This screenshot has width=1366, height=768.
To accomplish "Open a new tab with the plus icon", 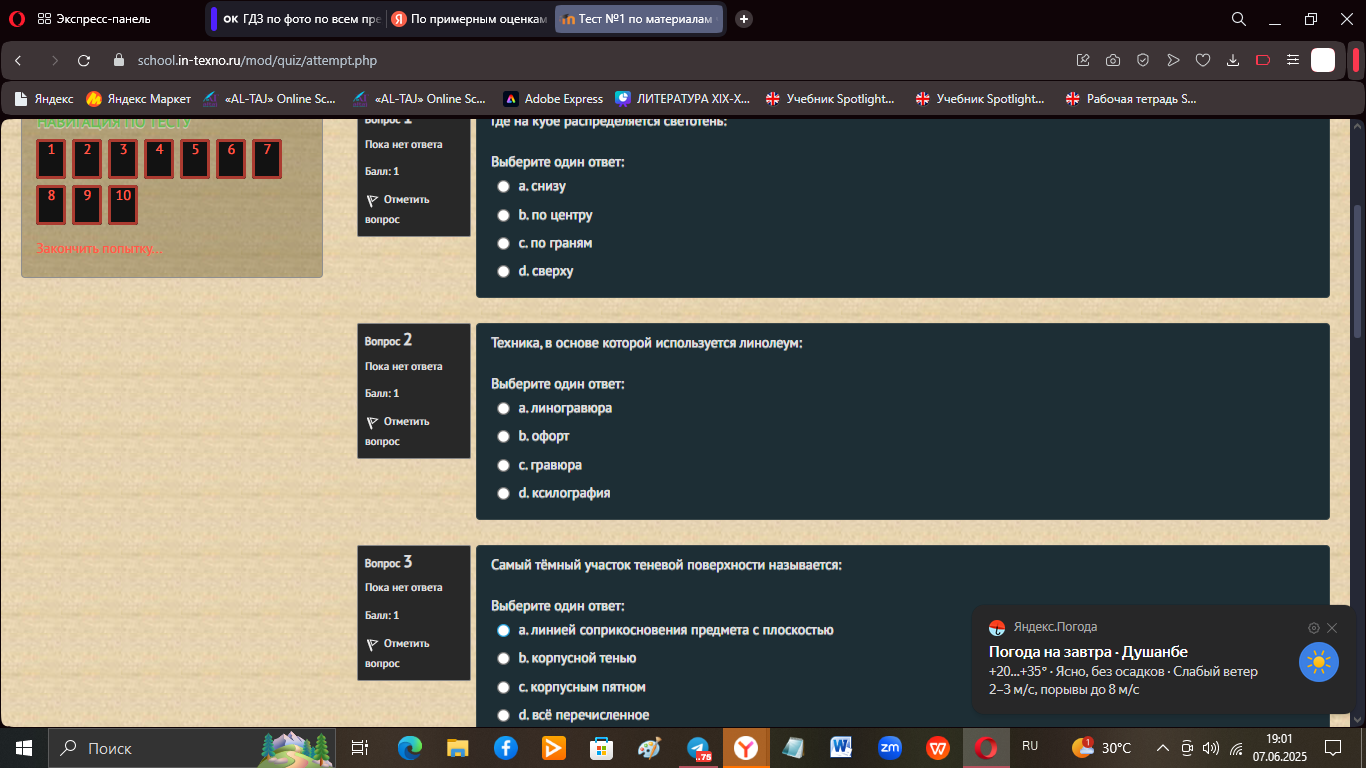I will point(744,19).
